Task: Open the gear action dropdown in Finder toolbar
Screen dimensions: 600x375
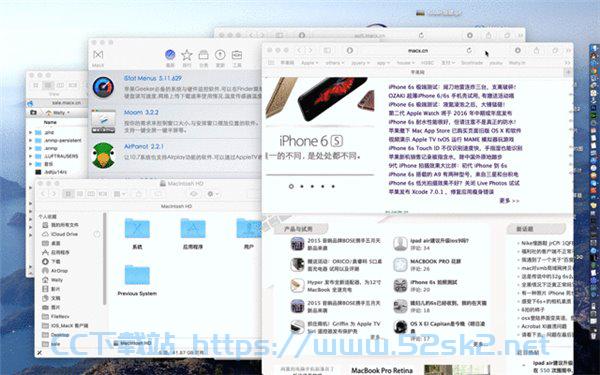Action: pos(212,194)
